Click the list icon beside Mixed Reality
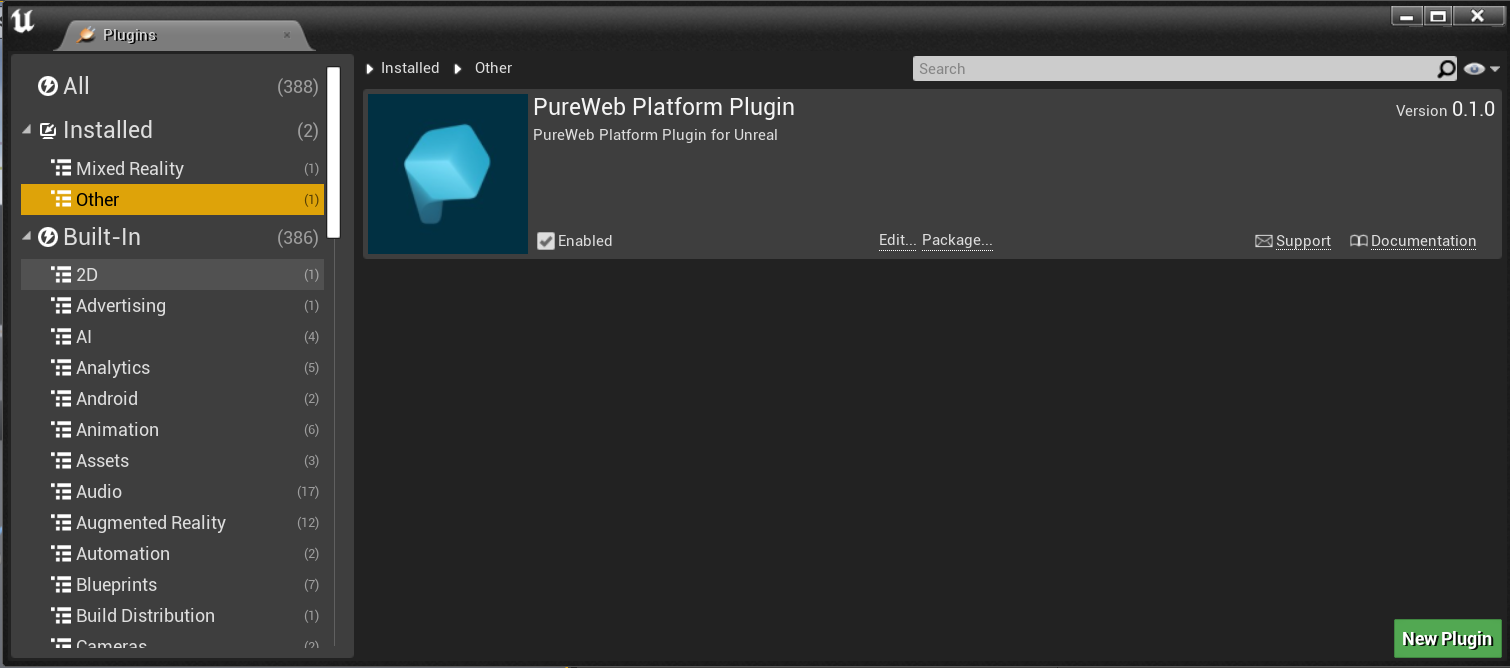This screenshot has height=668, width=1510. (x=61, y=168)
